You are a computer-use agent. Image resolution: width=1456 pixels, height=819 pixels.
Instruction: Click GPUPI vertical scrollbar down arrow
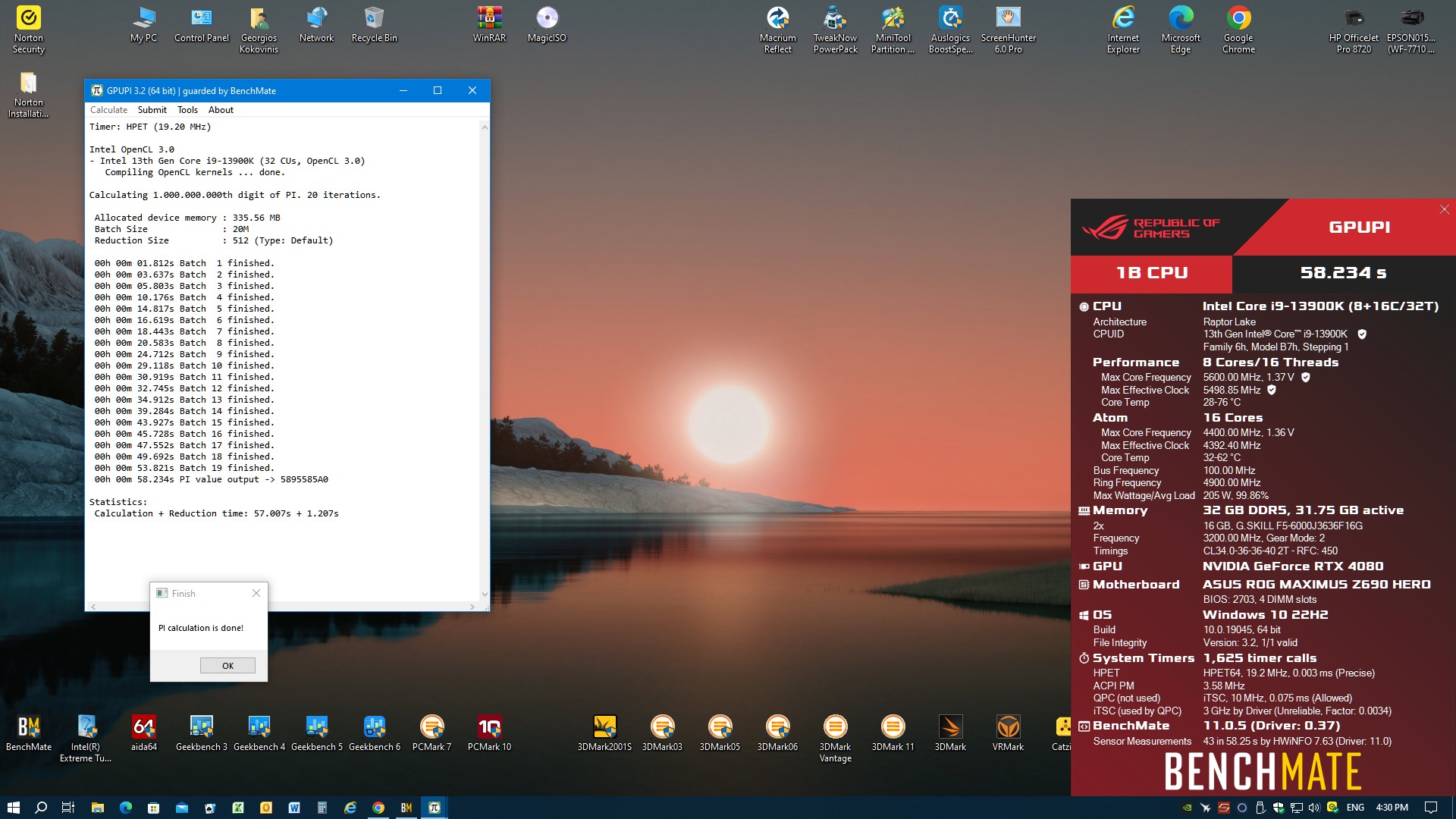[x=485, y=595]
